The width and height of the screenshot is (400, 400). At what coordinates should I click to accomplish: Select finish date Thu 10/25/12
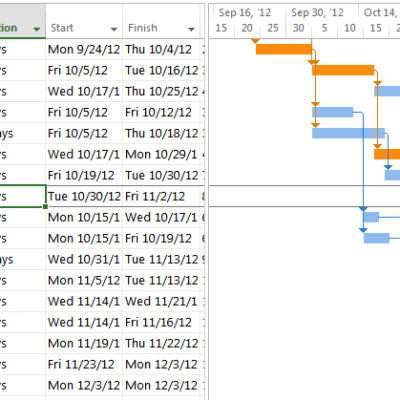(x=162, y=91)
